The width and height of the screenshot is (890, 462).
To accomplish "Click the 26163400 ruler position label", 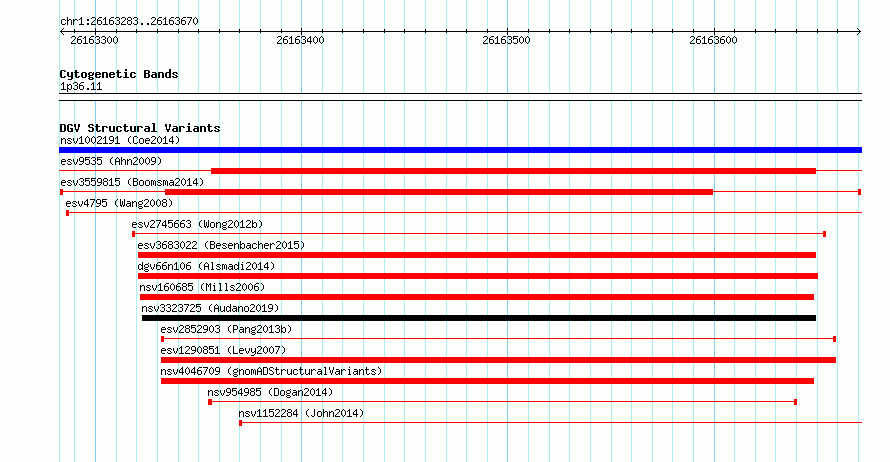I will point(300,40).
